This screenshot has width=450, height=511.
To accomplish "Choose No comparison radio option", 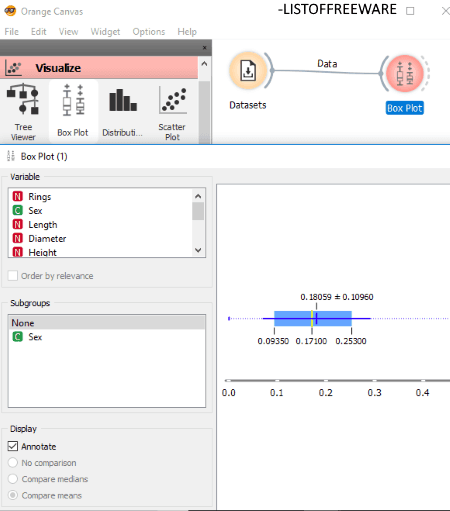I will pyautogui.click(x=13, y=463).
